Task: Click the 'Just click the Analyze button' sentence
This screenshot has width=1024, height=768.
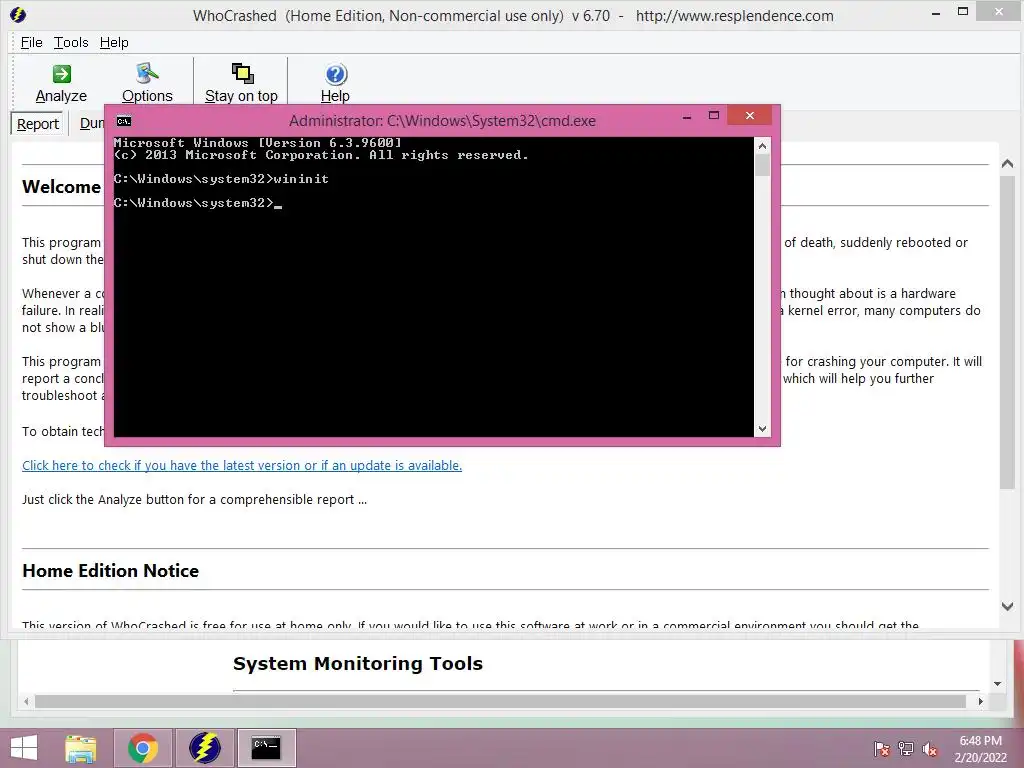Action: [194, 500]
